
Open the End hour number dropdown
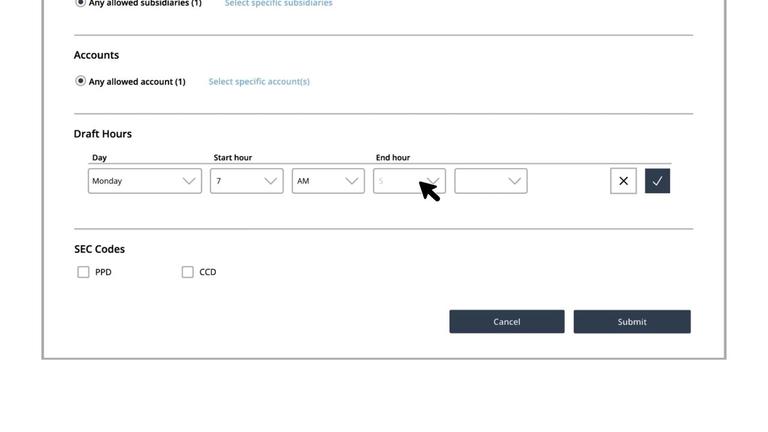(398, 181)
